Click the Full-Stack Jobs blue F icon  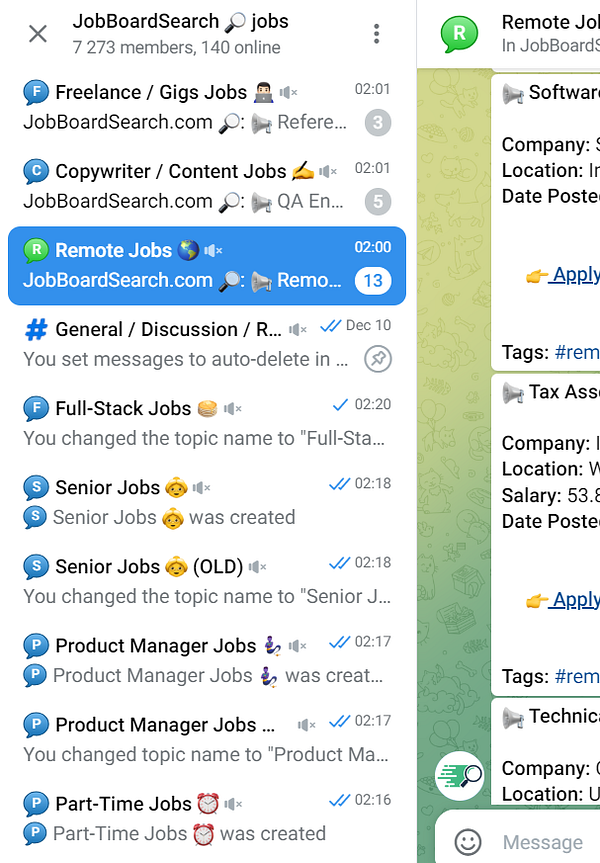(x=36, y=409)
